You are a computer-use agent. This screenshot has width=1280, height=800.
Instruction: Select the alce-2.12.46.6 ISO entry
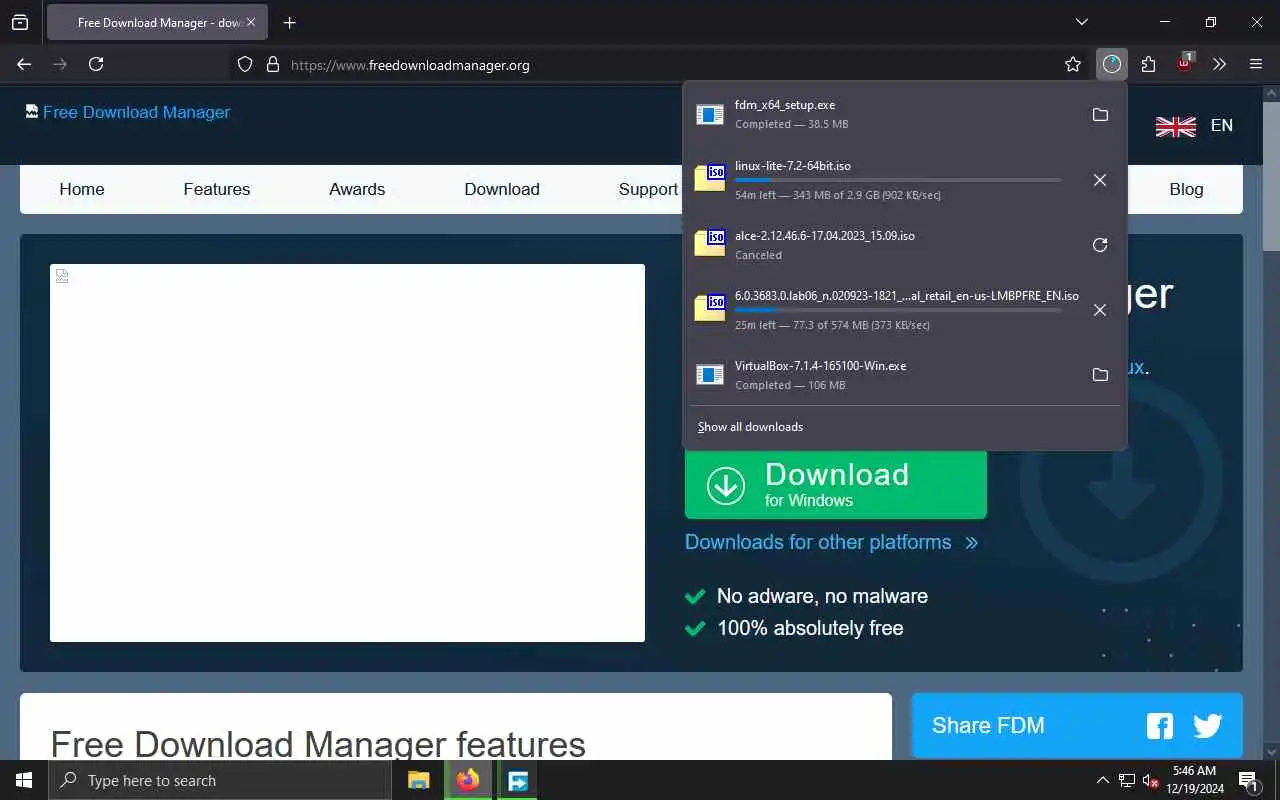tap(882, 245)
